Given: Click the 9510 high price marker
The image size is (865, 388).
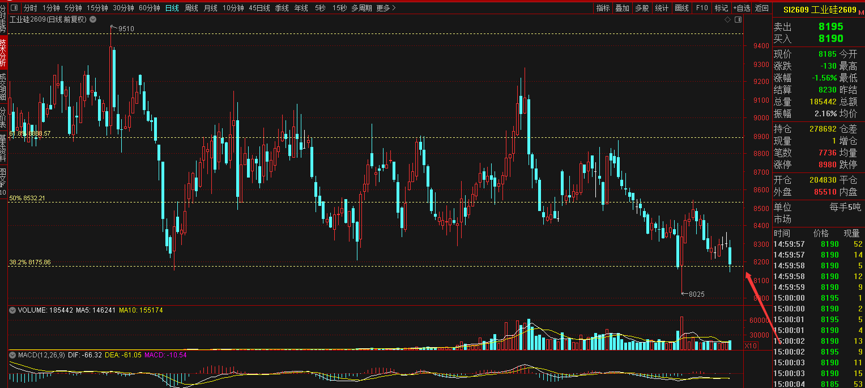Looking at the screenshot, I should (126, 29).
